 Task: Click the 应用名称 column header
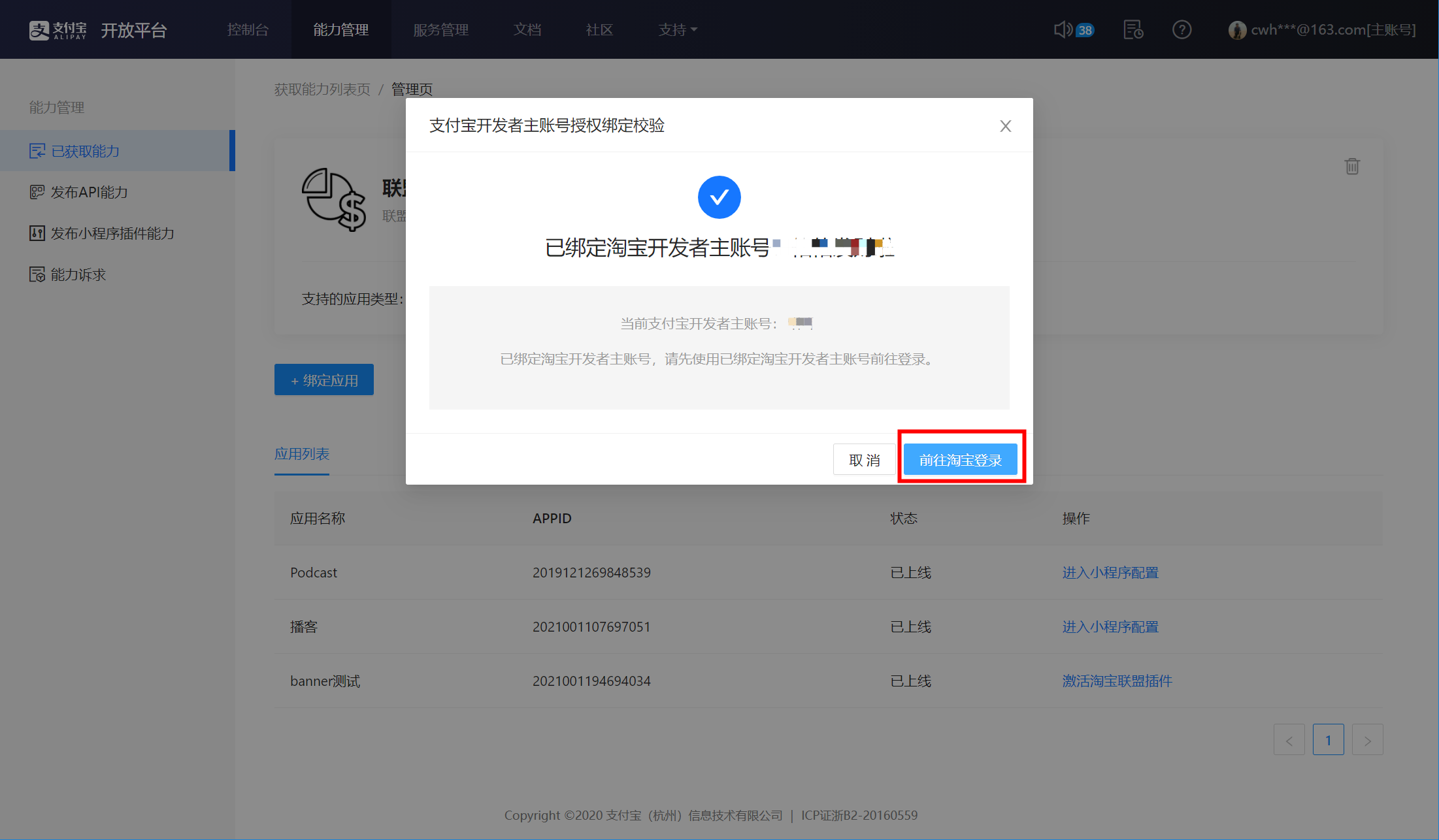click(x=318, y=519)
